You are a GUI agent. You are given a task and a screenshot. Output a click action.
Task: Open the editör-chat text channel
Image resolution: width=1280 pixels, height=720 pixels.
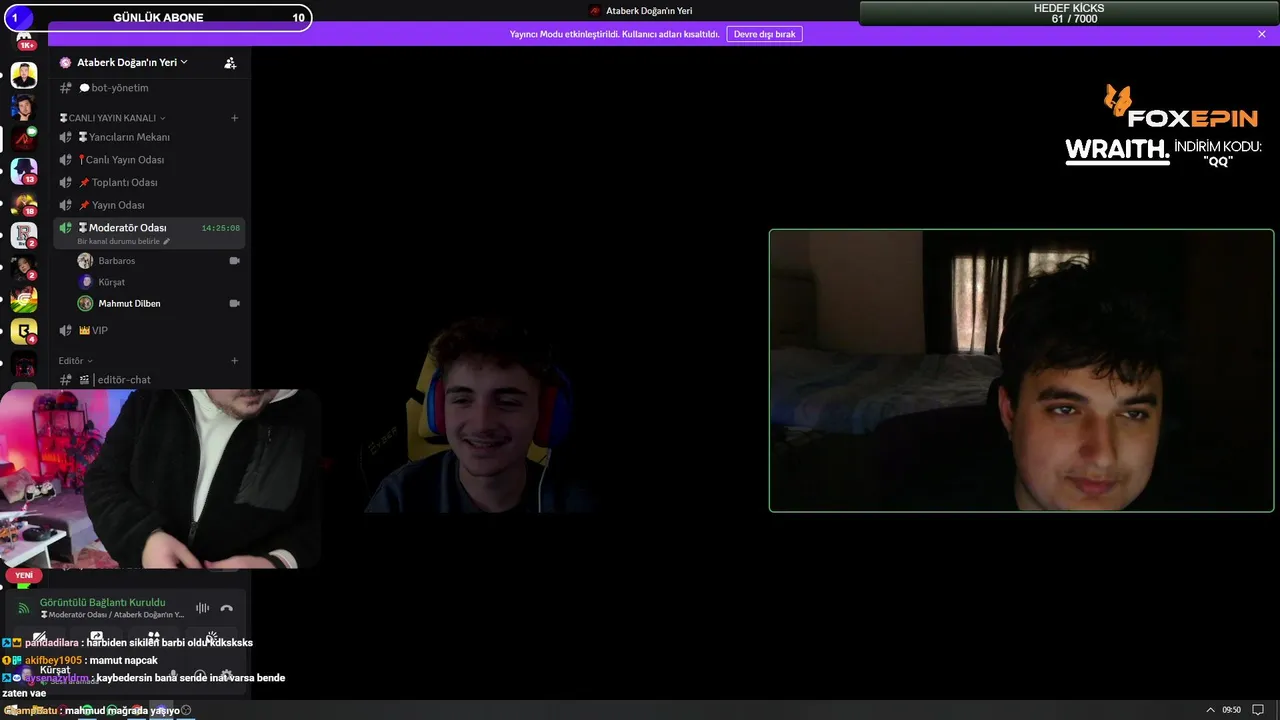point(148,380)
